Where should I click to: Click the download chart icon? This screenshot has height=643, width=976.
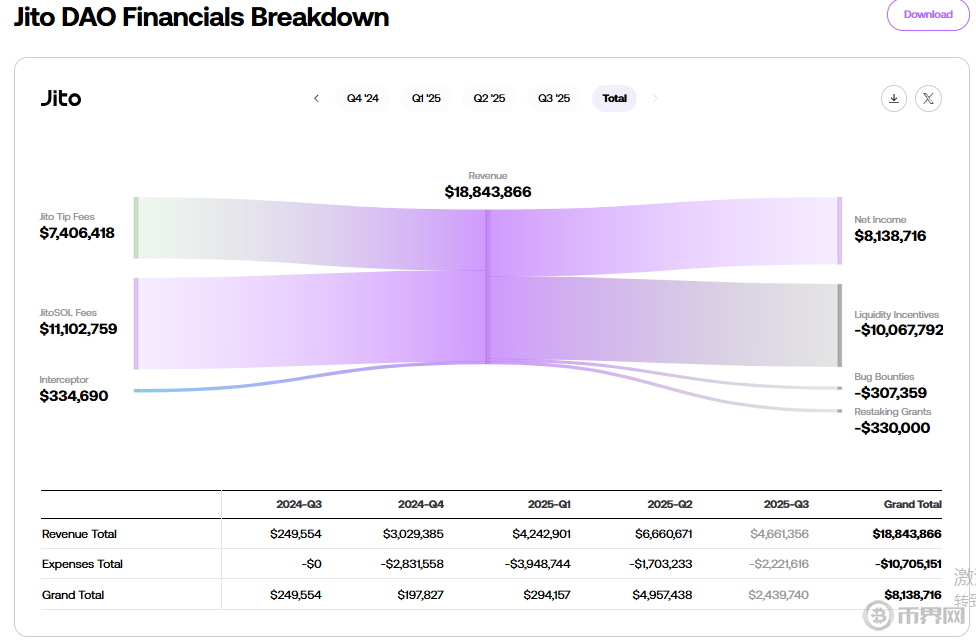[893, 98]
